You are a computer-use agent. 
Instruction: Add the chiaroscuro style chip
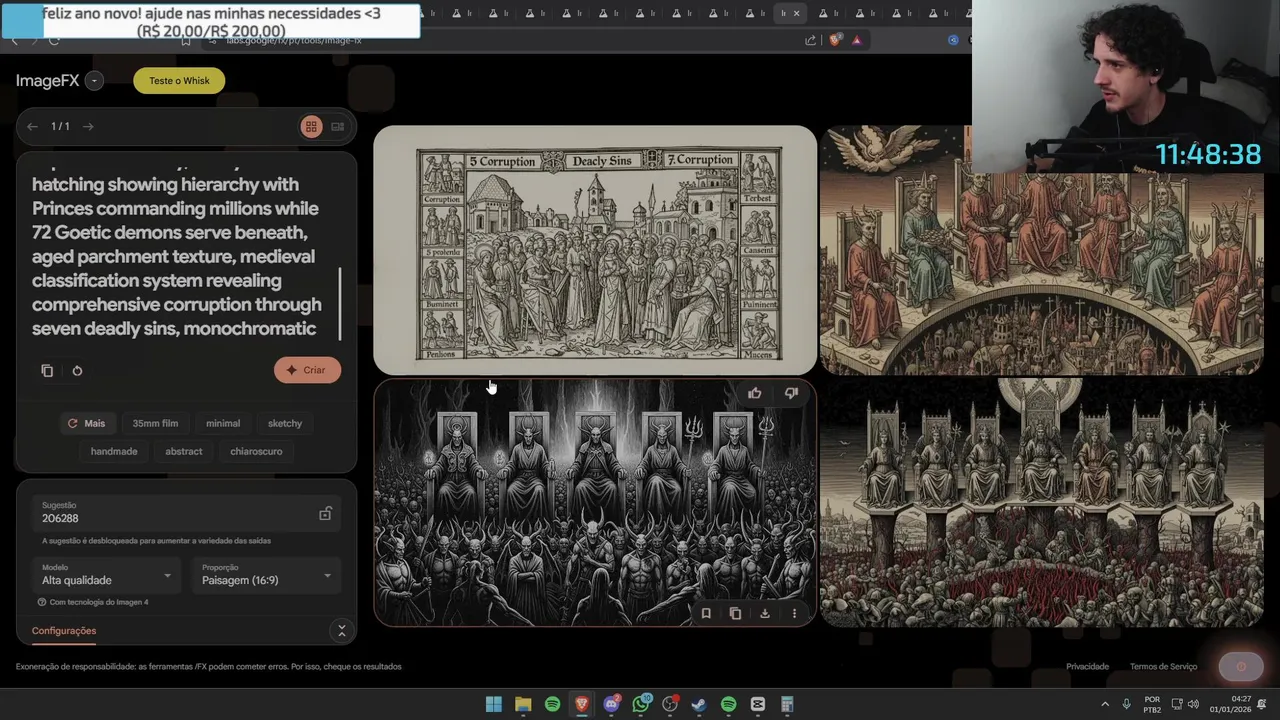[256, 451]
